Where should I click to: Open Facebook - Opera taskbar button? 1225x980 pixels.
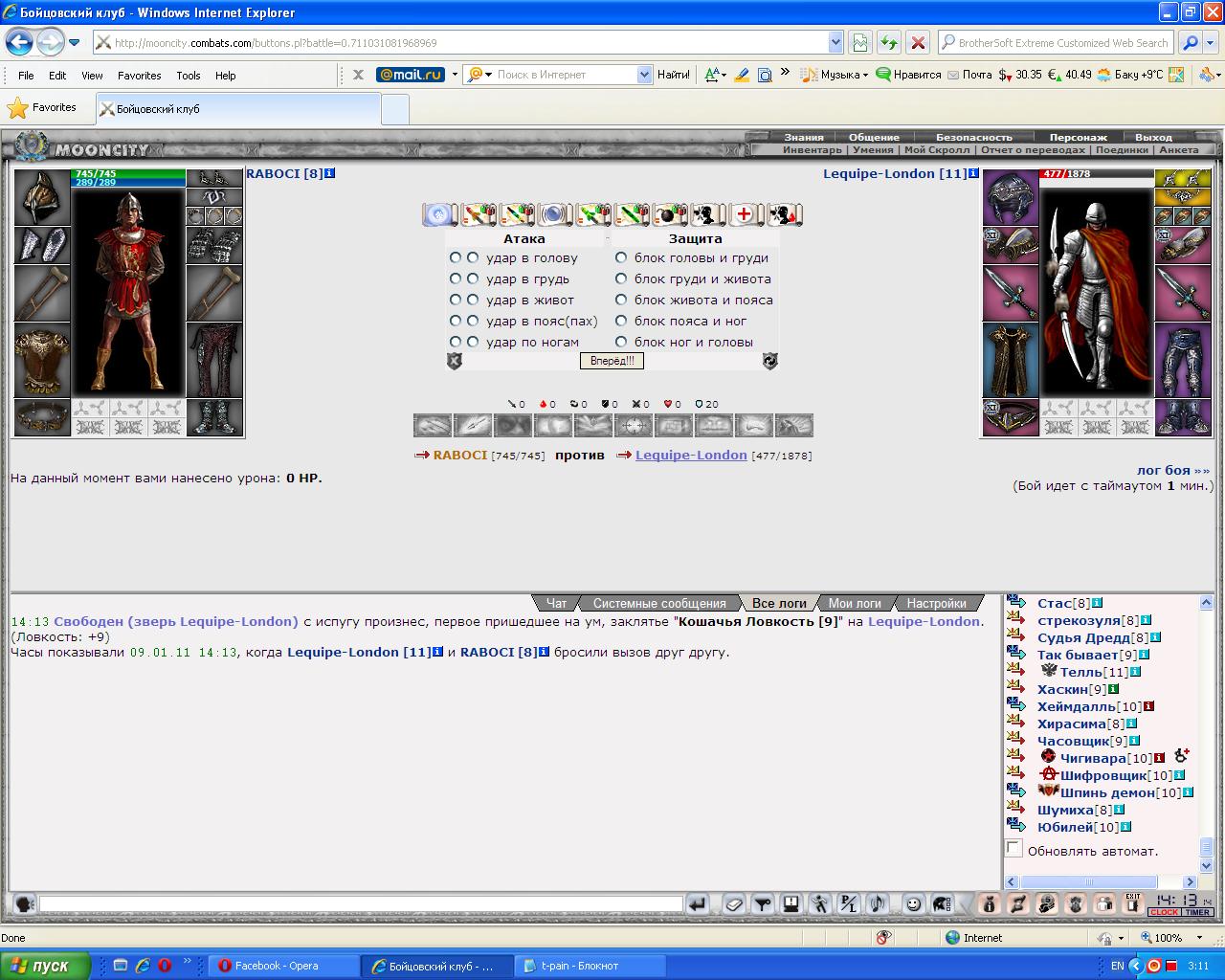[x=284, y=966]
